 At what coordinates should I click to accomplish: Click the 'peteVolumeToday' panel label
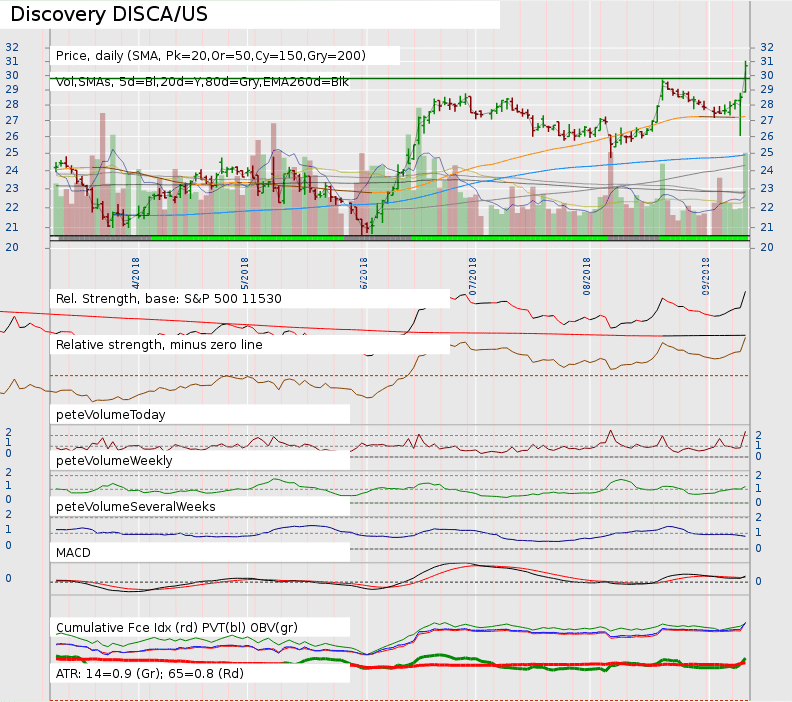tap(111, 415)
